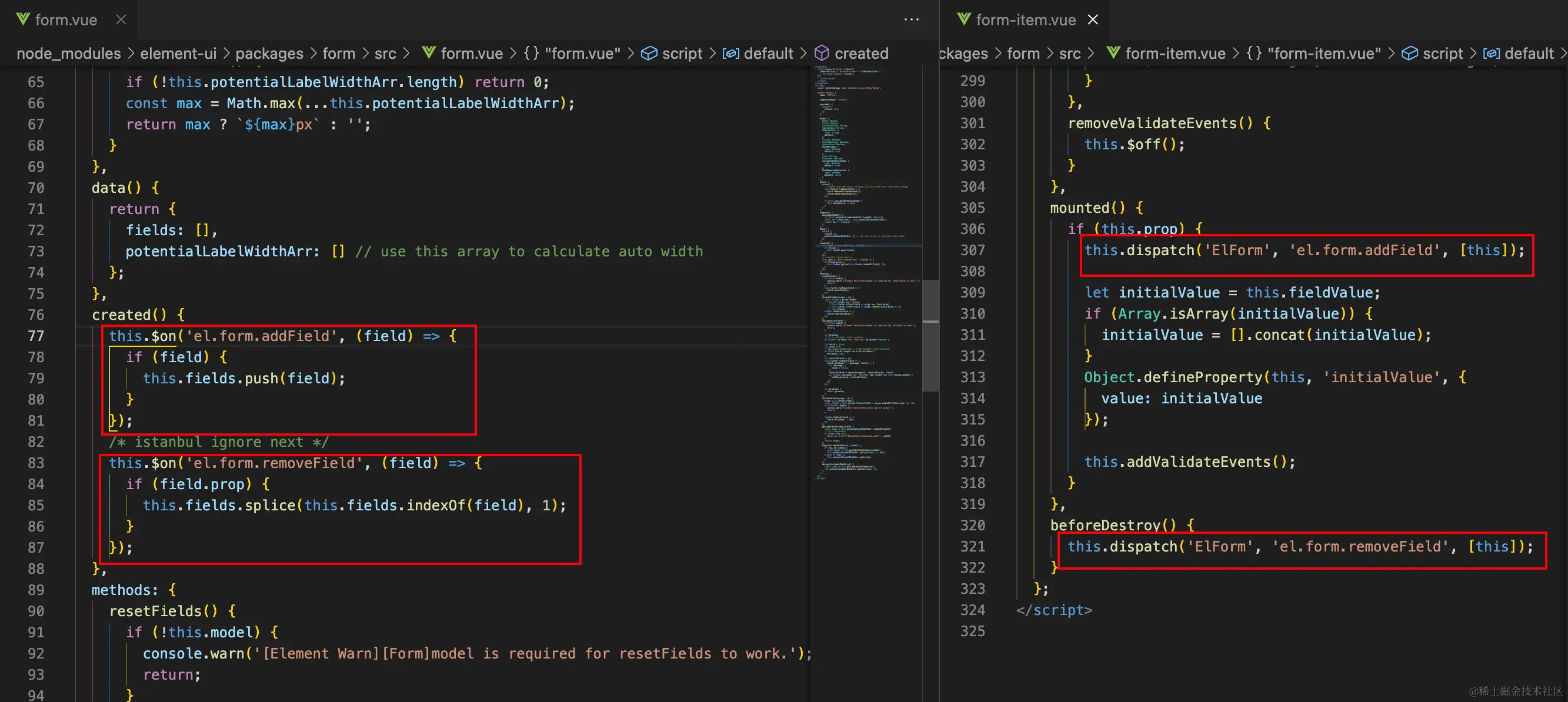This screenshot has width=1568, height=702.
Task: Click line number 83 in form.vue
Action: point(36,463)
